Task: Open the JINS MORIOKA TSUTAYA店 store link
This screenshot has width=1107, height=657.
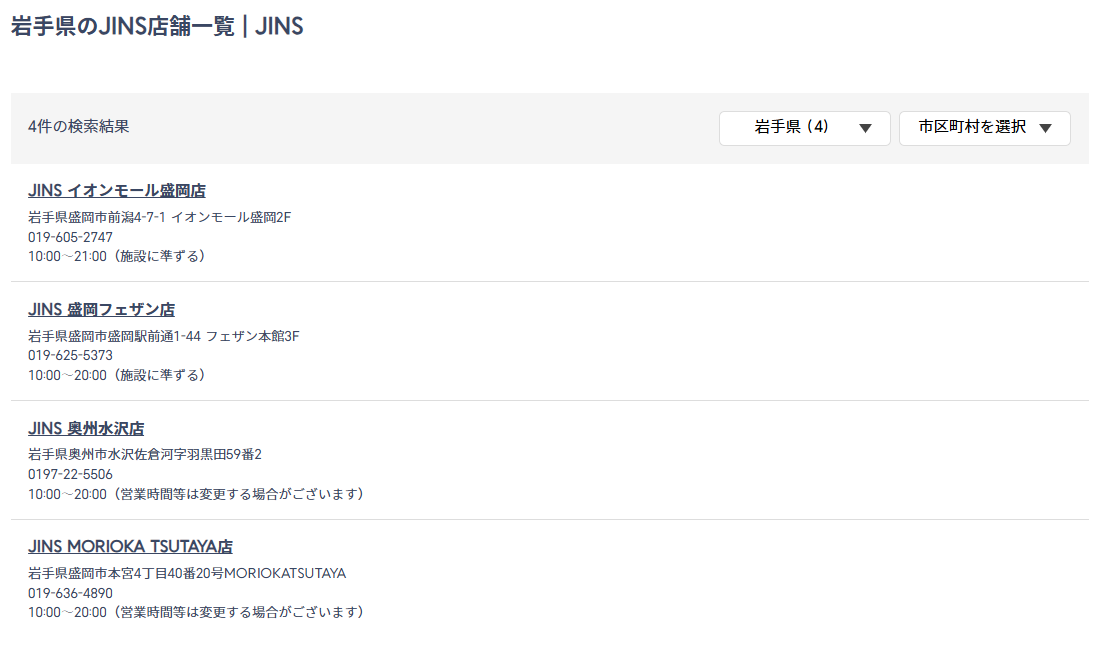Action: tap(130, 547)
